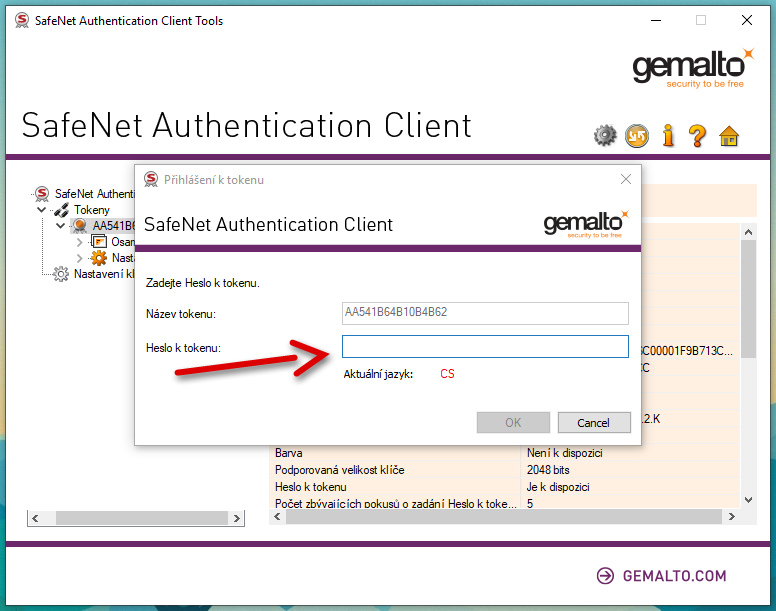
Task: Click the AA541B6 token badge icon
Action: tap(79, 226)
